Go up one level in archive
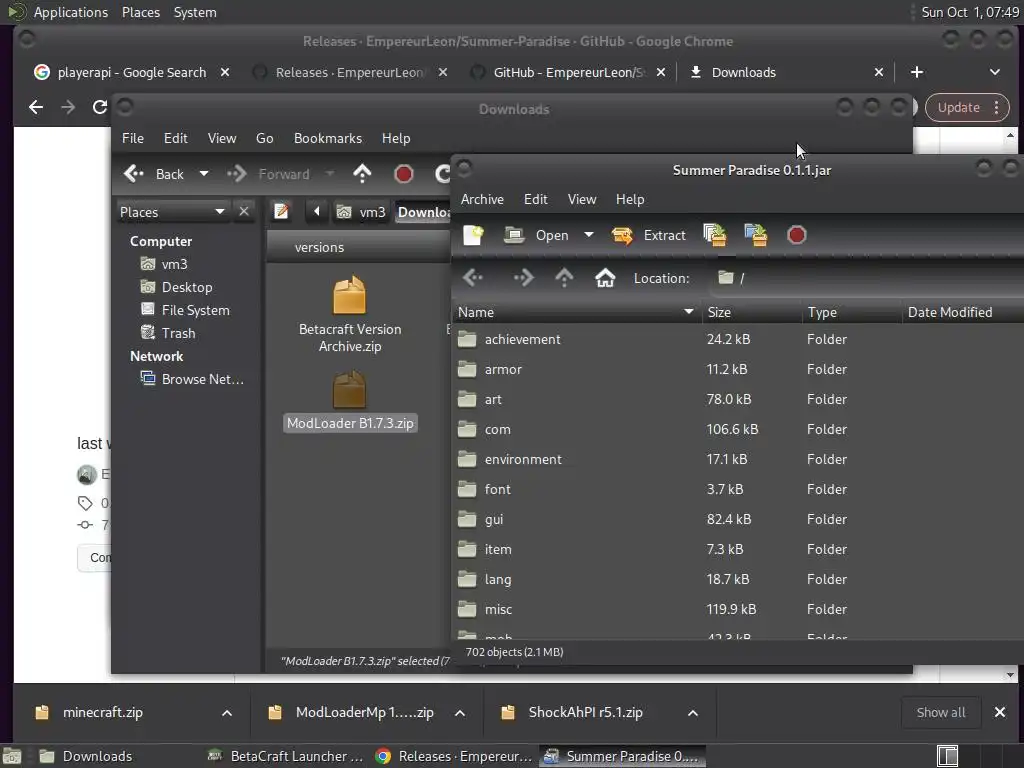This screenshot has height=768, width=1024. coord(564,278)
